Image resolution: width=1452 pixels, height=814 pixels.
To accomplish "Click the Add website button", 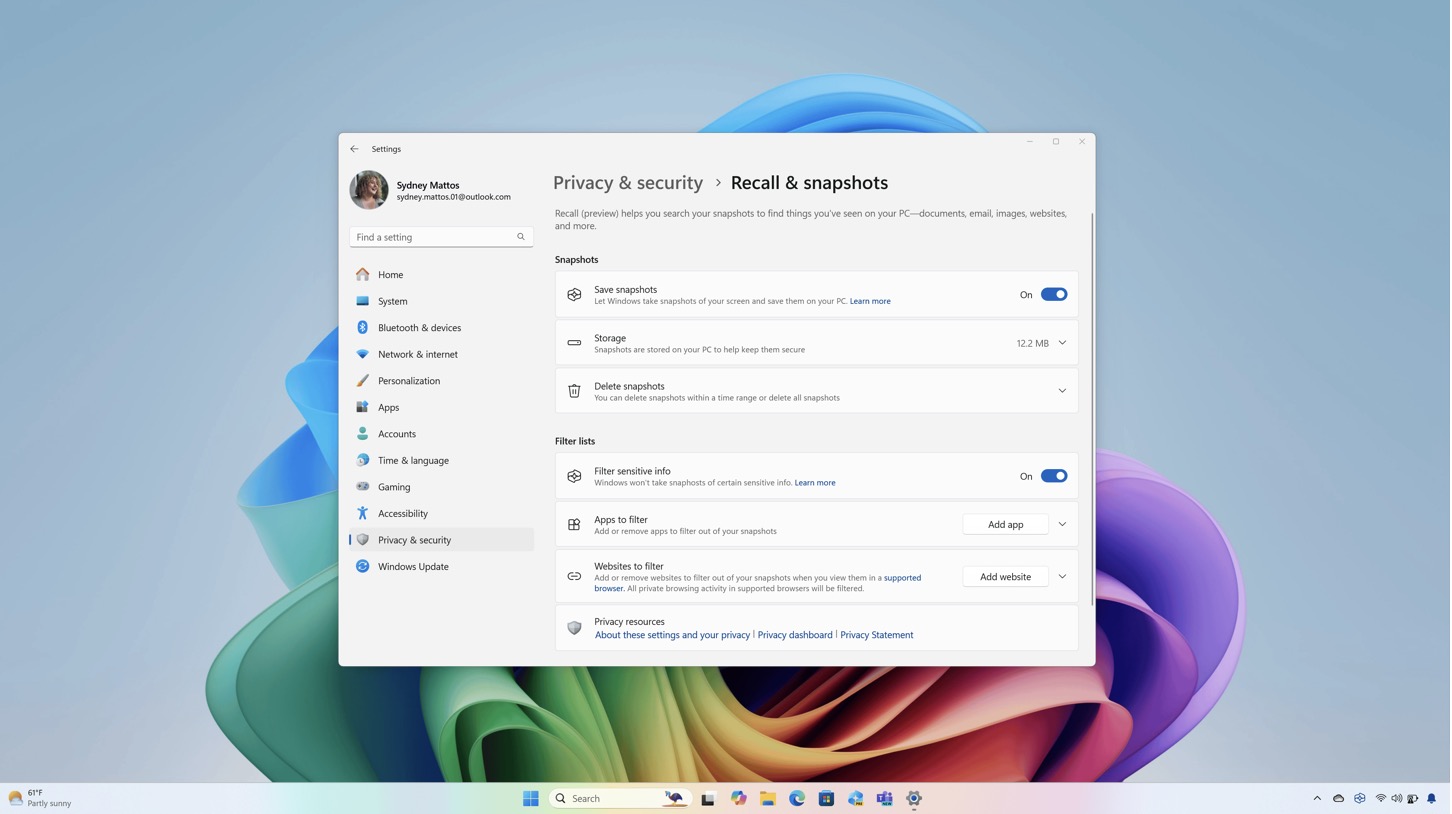I will (x=1005, y=577).
